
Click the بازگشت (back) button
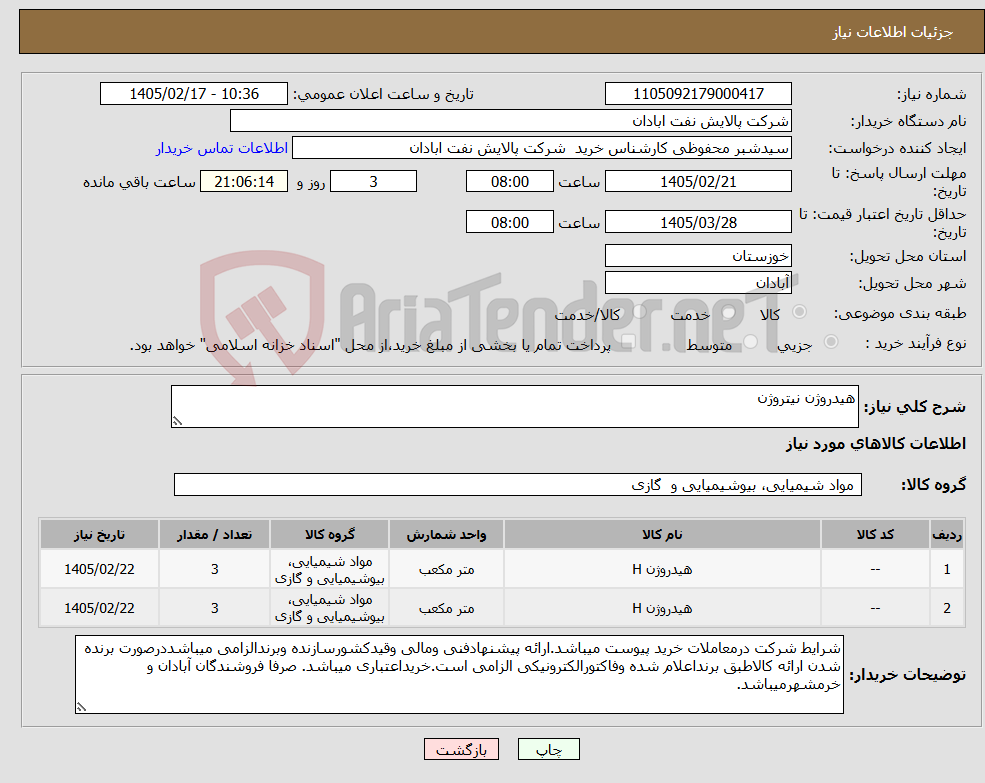click(x=461, y=749)
